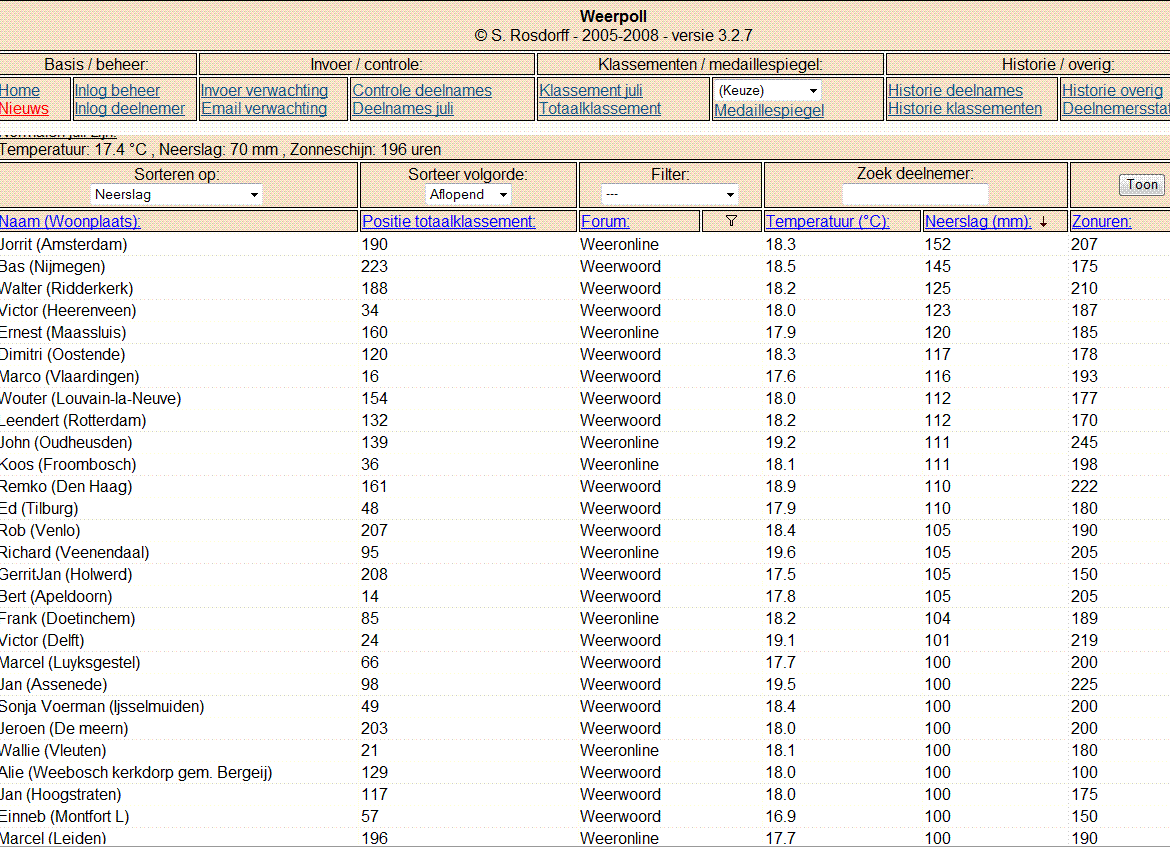The height and width of the screenshot is (847, 1170).
Task: Sort by Zonuren column header
Action: pyautogui.click(x=1101, y=222)
